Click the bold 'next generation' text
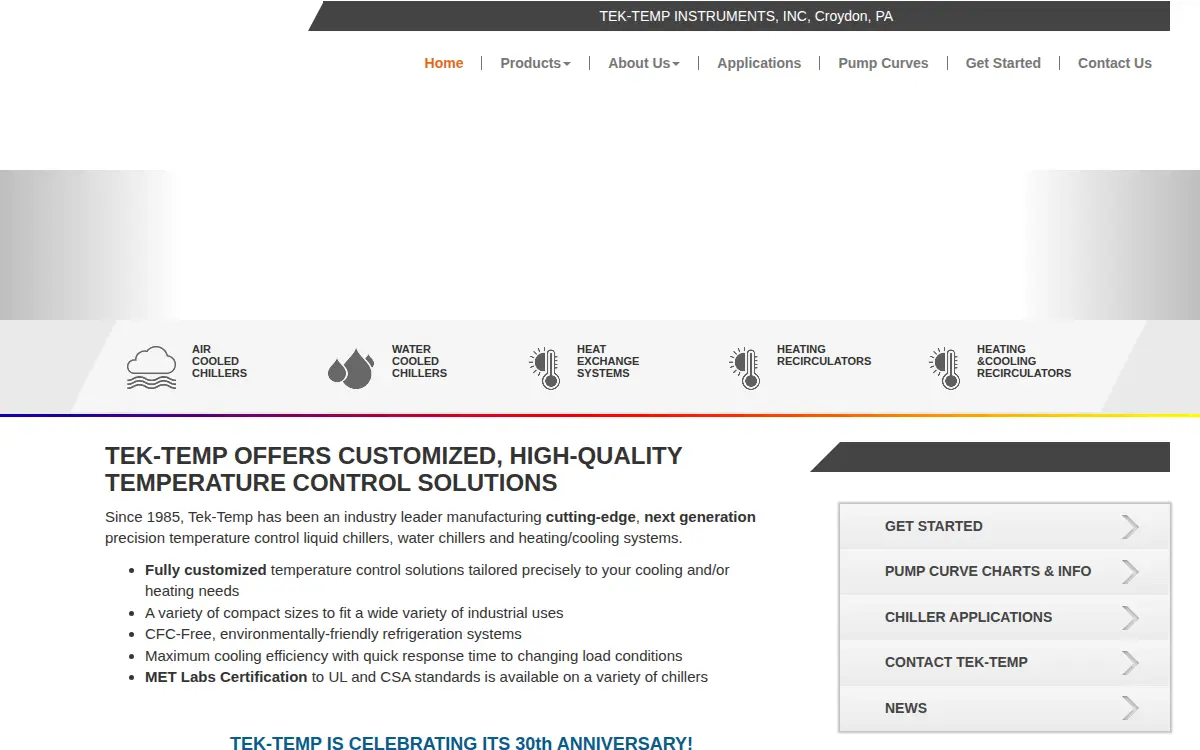Viewport: 1200px width, 750px height. (700, 517)
